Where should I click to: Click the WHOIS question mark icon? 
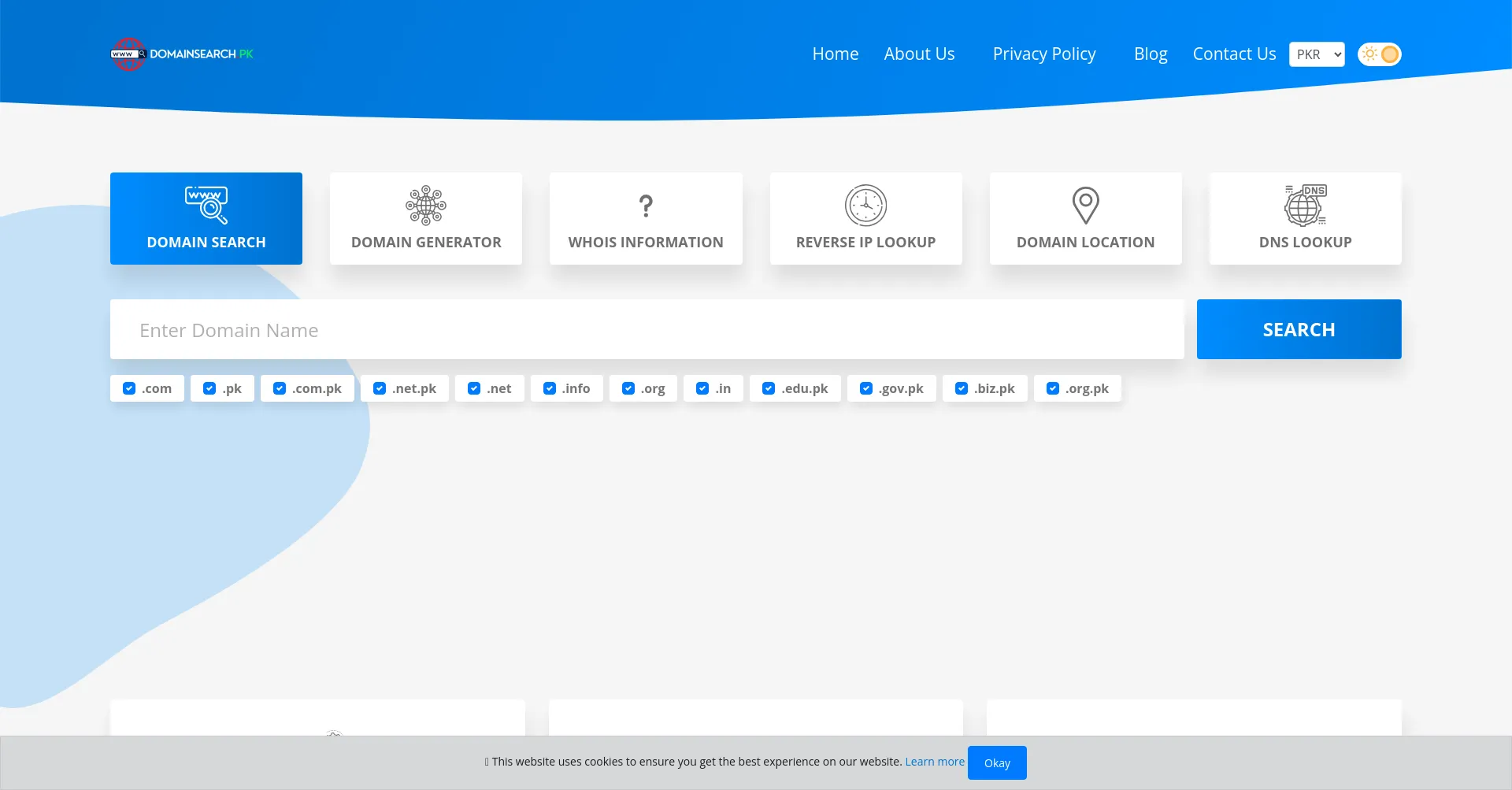(x=646, y=206)
